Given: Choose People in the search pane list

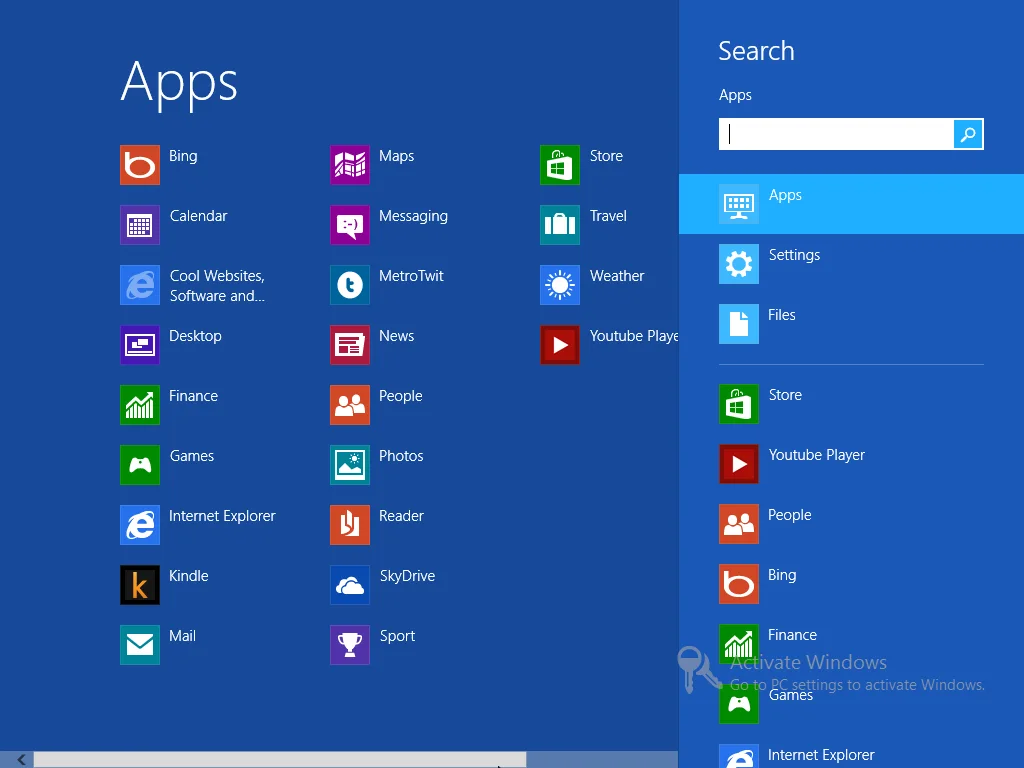Looking at the screenshot, I should pyautogui.click(x=851, y=524).
